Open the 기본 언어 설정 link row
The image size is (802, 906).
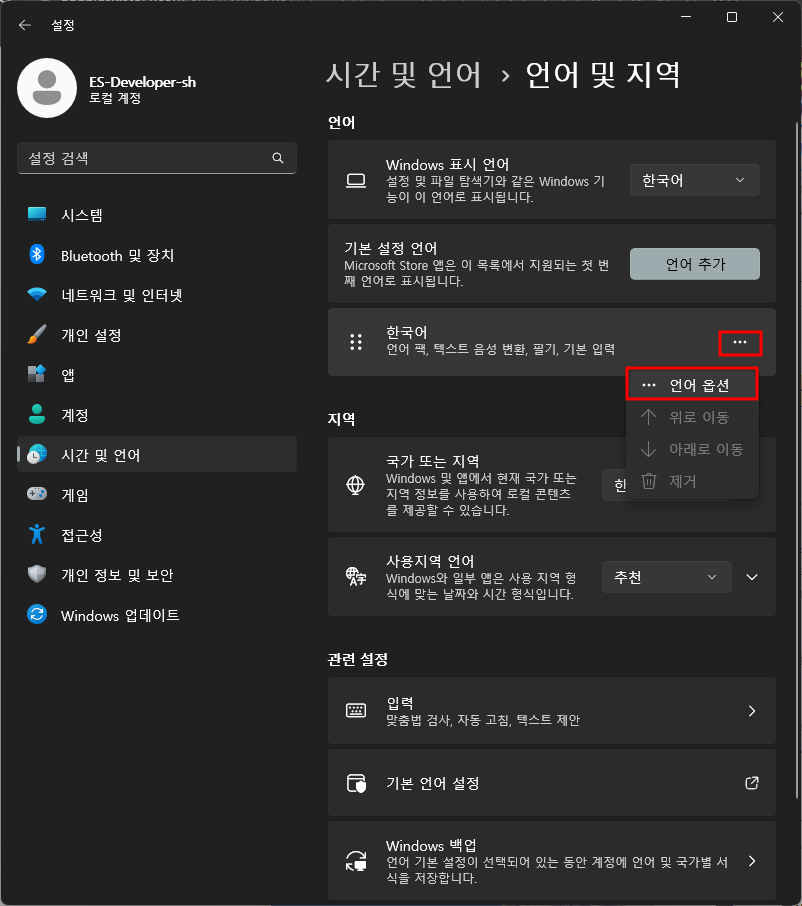click(552, 783)
